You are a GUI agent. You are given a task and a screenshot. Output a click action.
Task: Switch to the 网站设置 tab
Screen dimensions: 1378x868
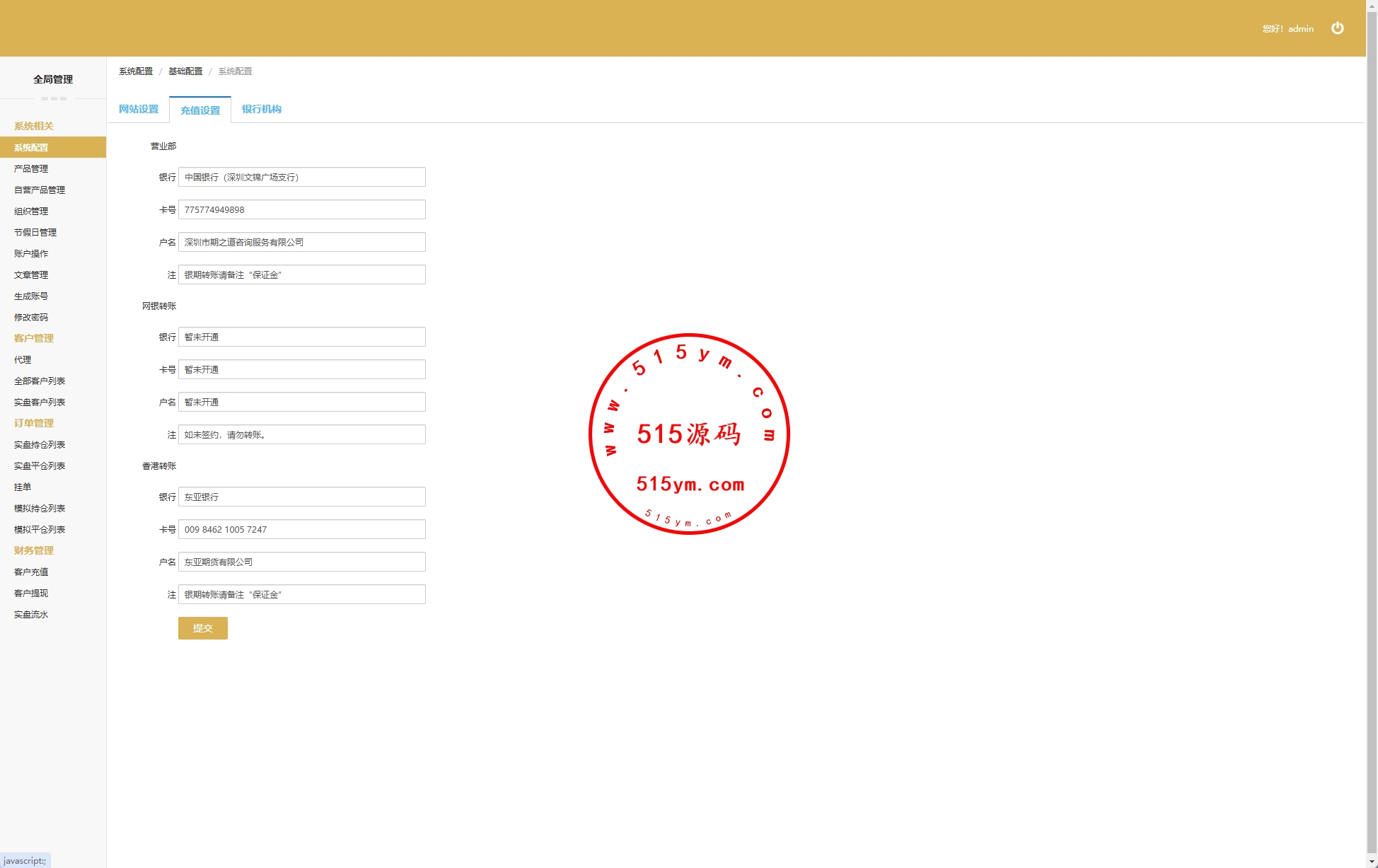[x=139, y=109]
